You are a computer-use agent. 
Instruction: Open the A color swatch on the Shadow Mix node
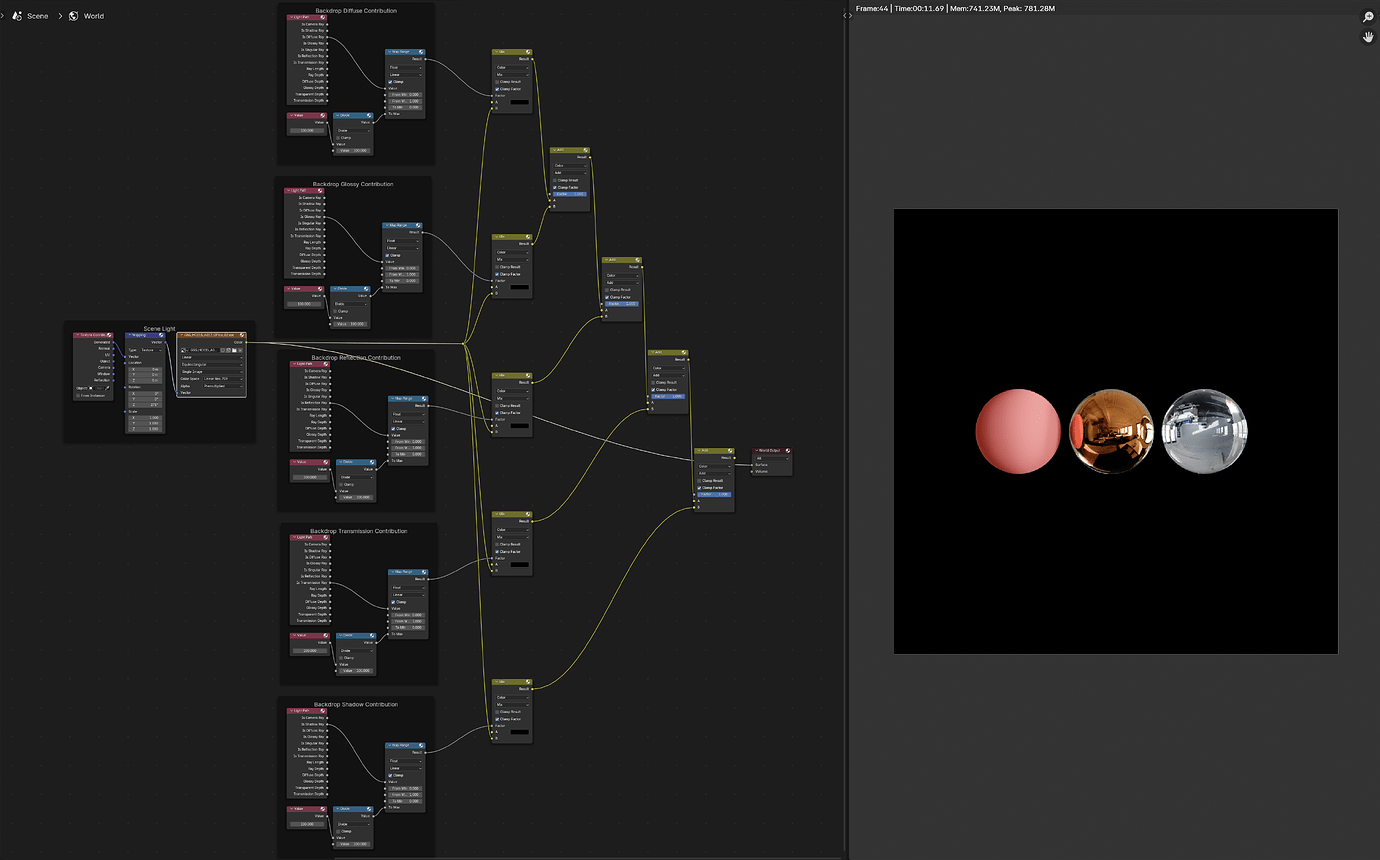click(518, 733)
